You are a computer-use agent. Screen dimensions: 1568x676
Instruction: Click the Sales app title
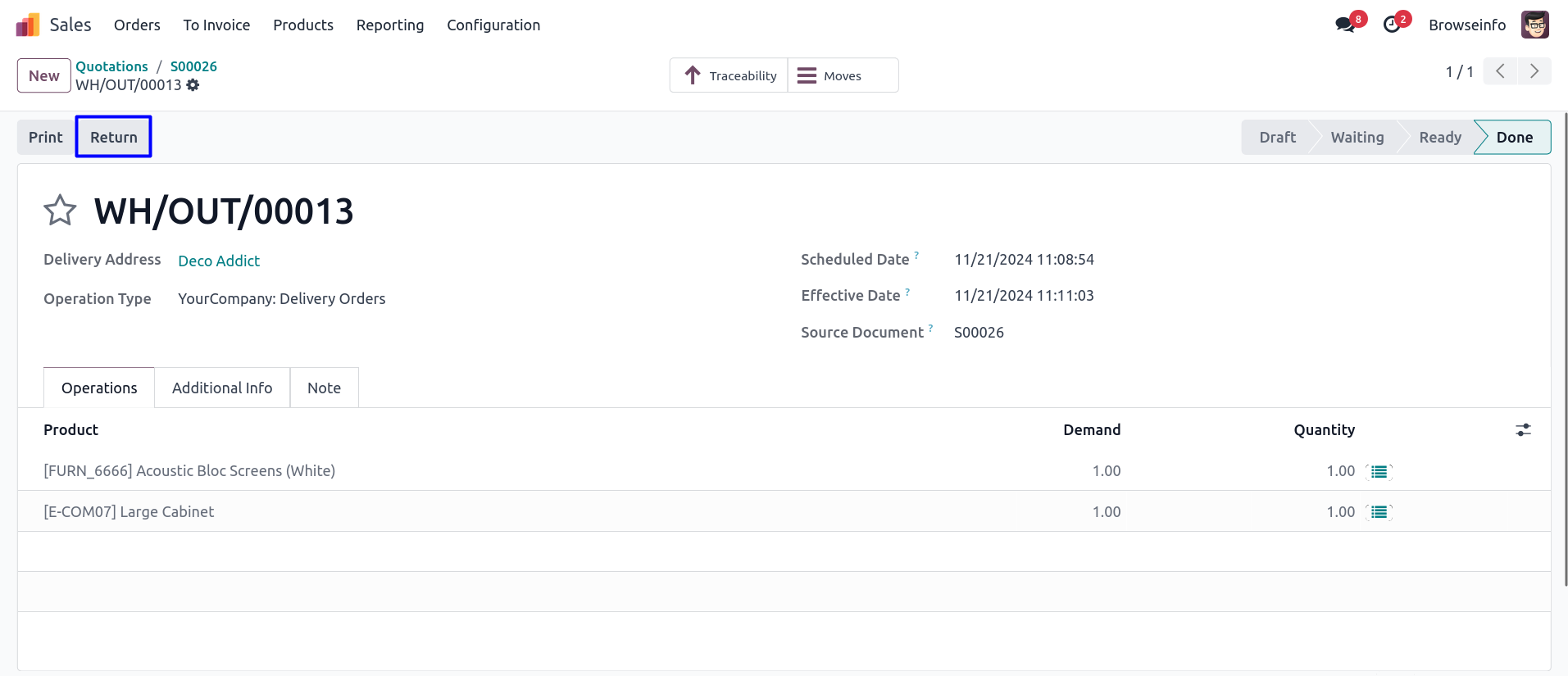tap(70, 25)
